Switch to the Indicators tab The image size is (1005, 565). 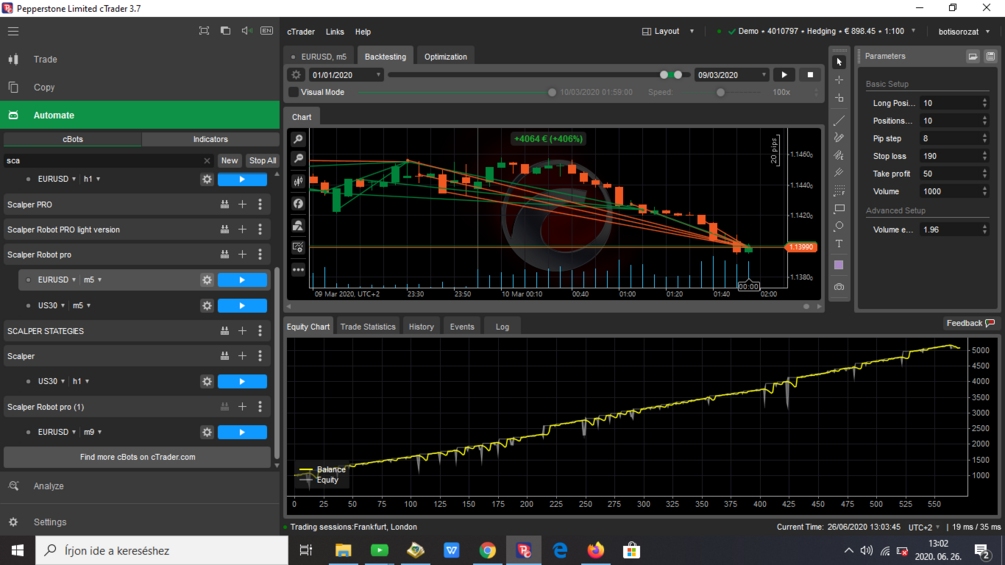[210, 139]
